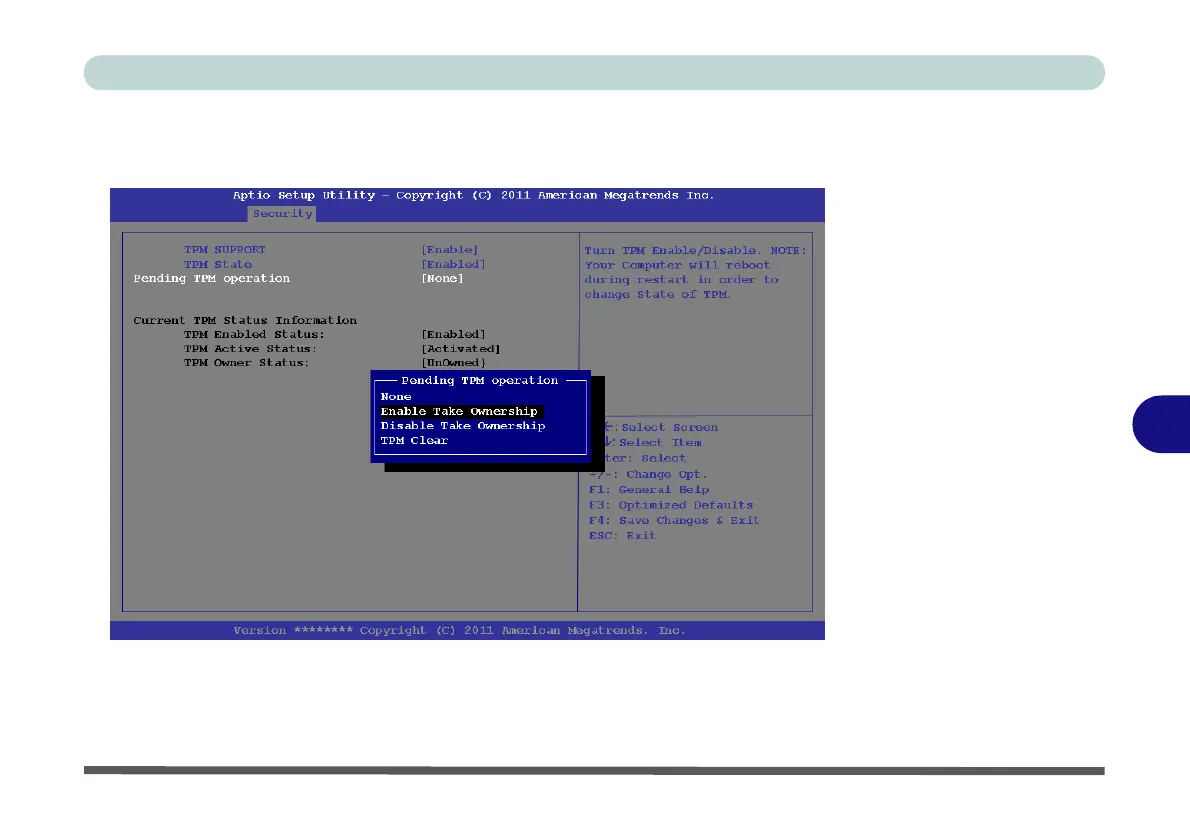Select the TPM SUPPORT setting
Viewport: 1190px width, 838px height.
pyautogui.click(x=225, y=250)
